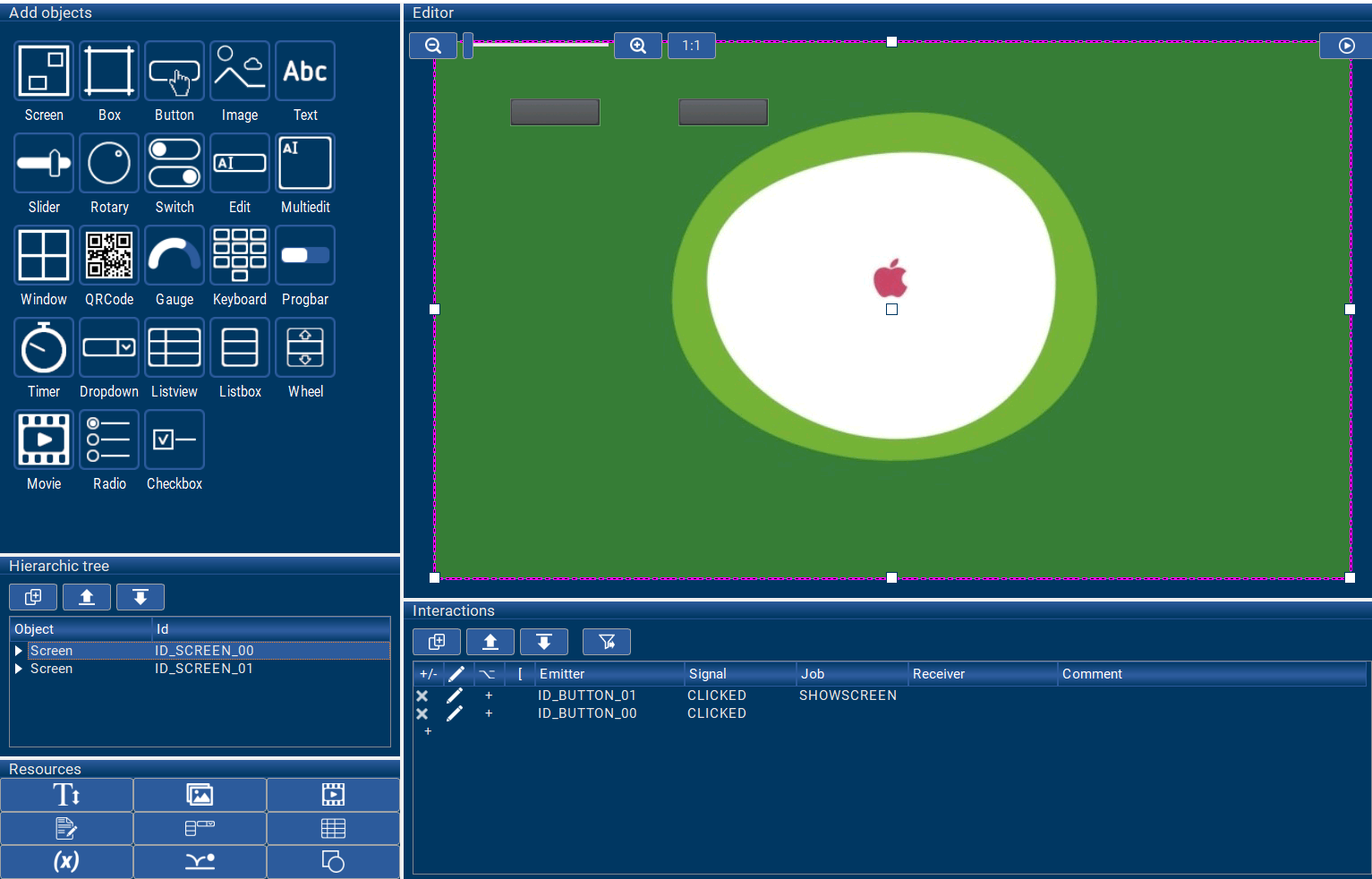Select the apple image on canvas

click(891, 277)
